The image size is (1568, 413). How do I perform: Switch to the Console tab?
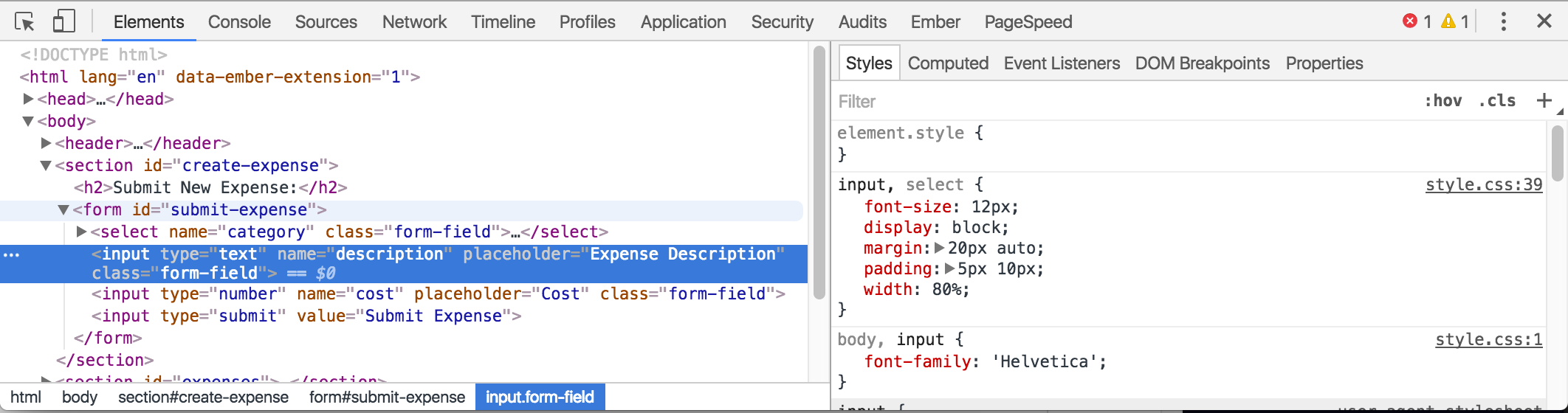pyautogui.click(x=239, y=22)
